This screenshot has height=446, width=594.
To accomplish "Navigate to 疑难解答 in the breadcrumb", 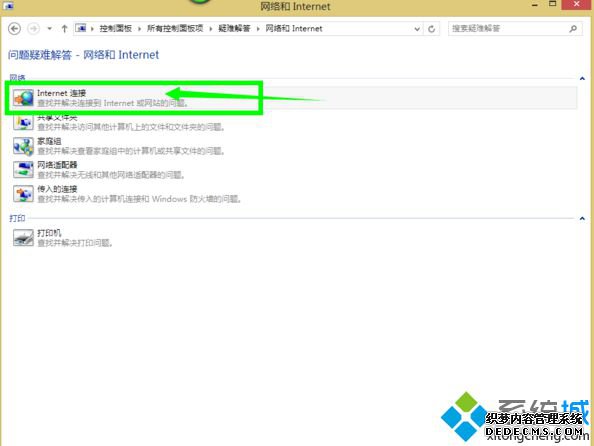I will click(234, 28).
